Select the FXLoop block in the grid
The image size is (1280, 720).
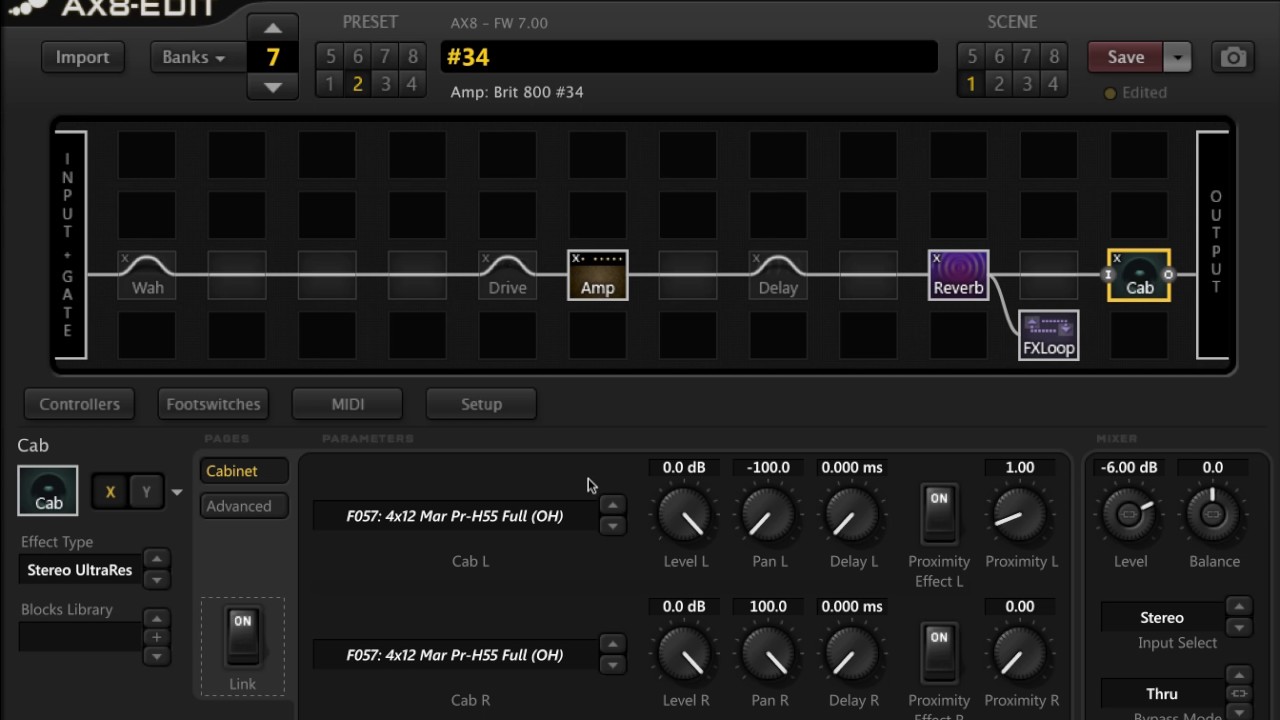(x=1048, y=335)
